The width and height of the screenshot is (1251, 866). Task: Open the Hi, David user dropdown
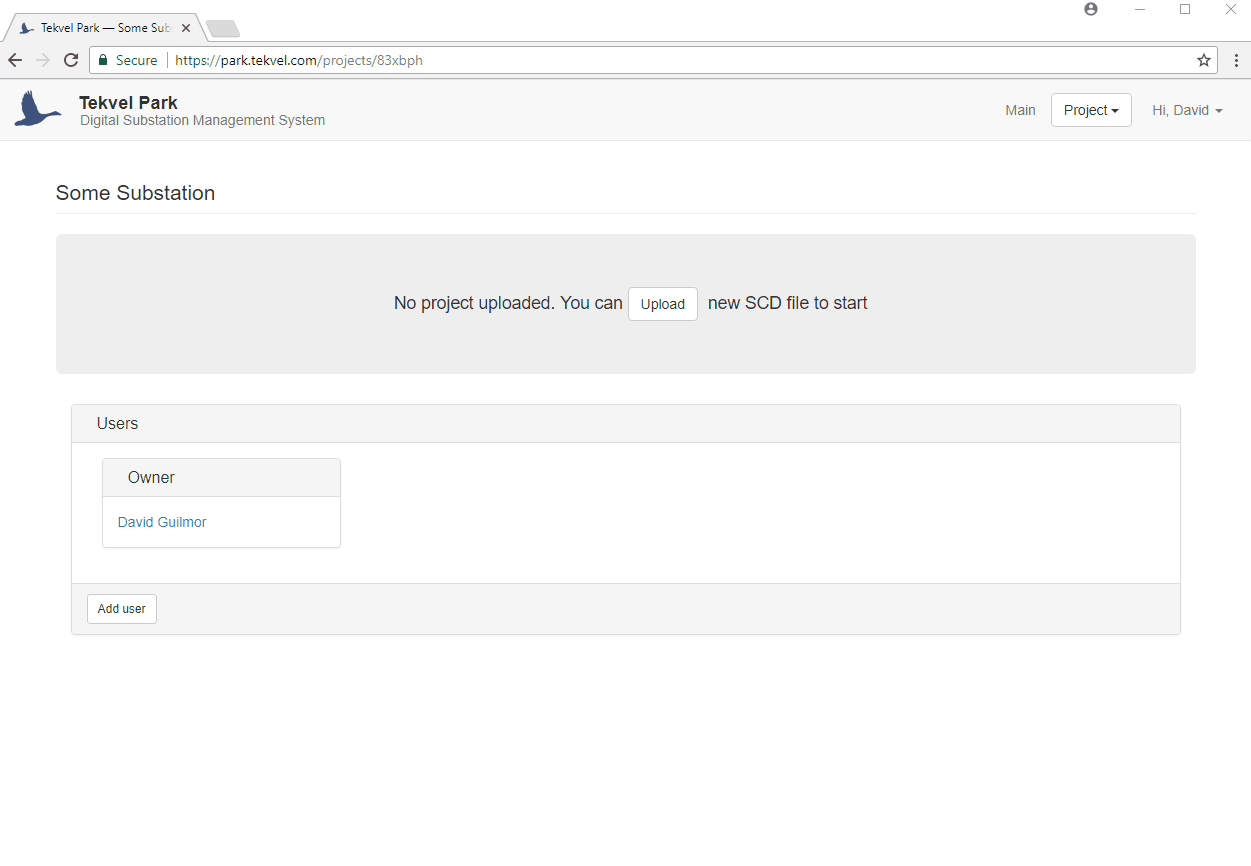tap(1187, 110)
